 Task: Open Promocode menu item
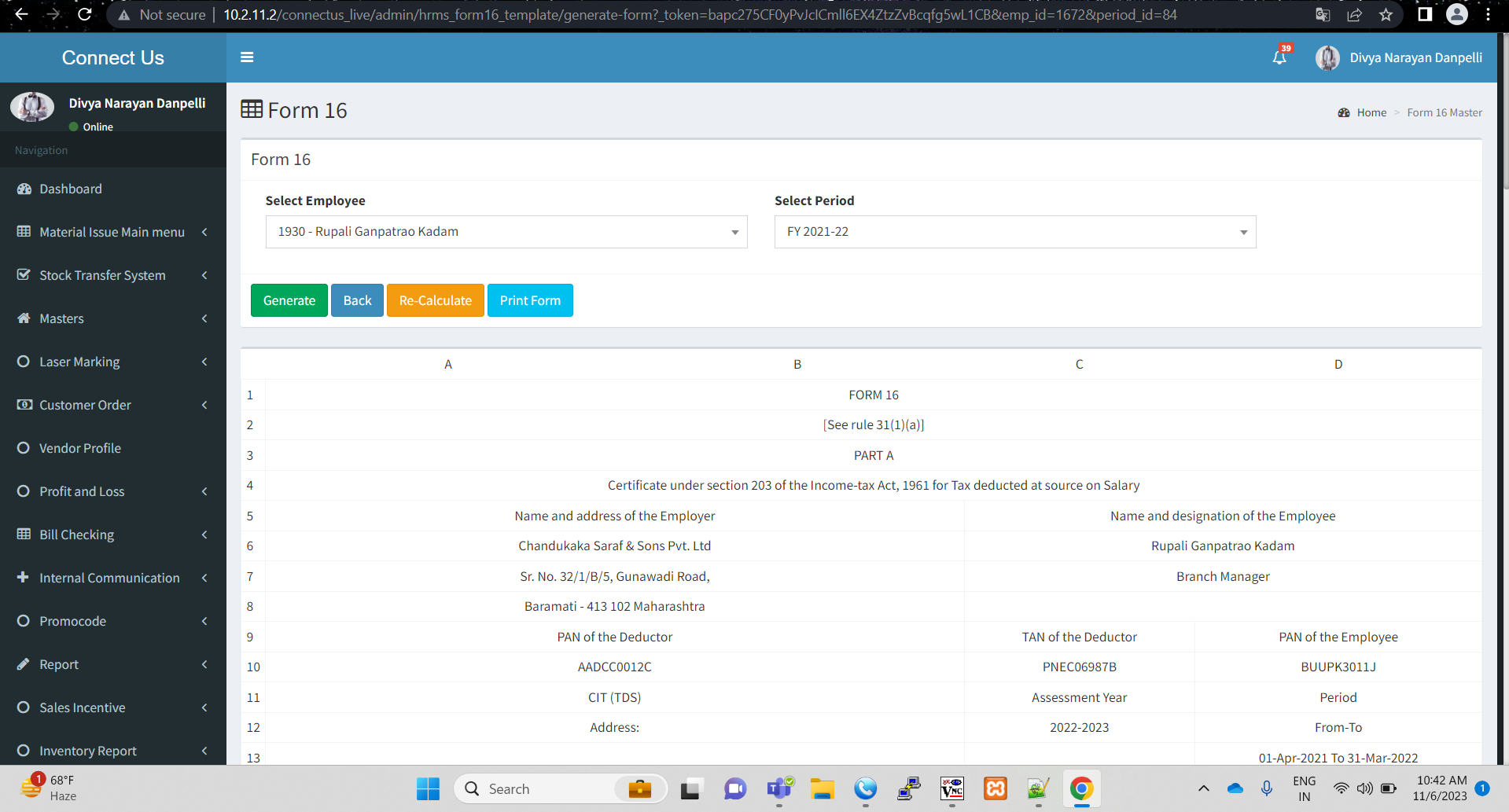coord(113,621)
